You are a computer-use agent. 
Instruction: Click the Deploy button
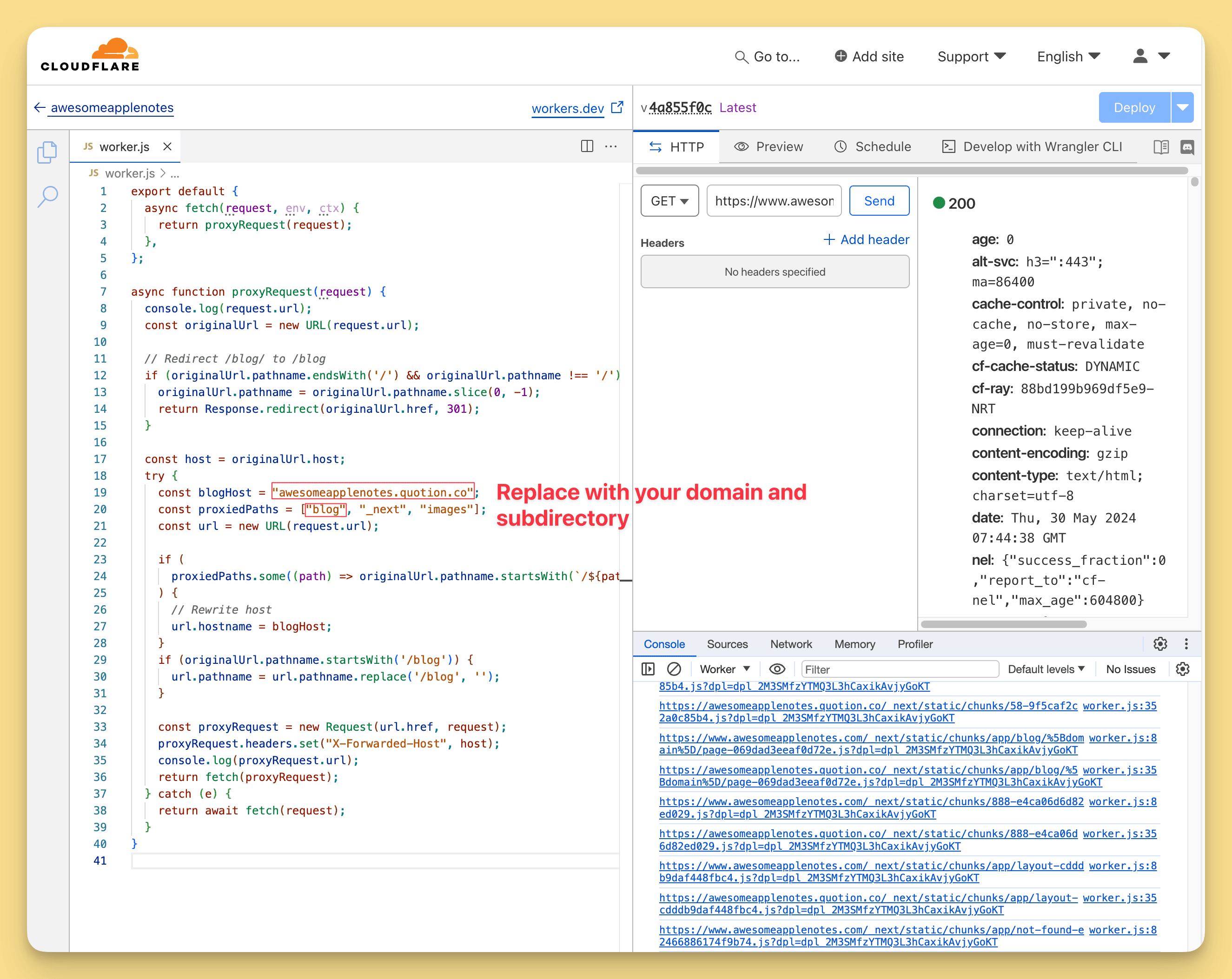tap(1132, 107)
